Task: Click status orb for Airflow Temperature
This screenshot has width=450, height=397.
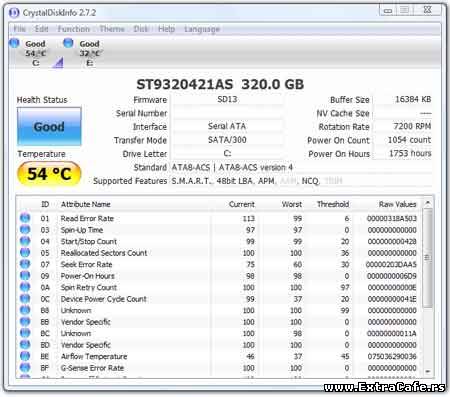Action: click(25, 356)
